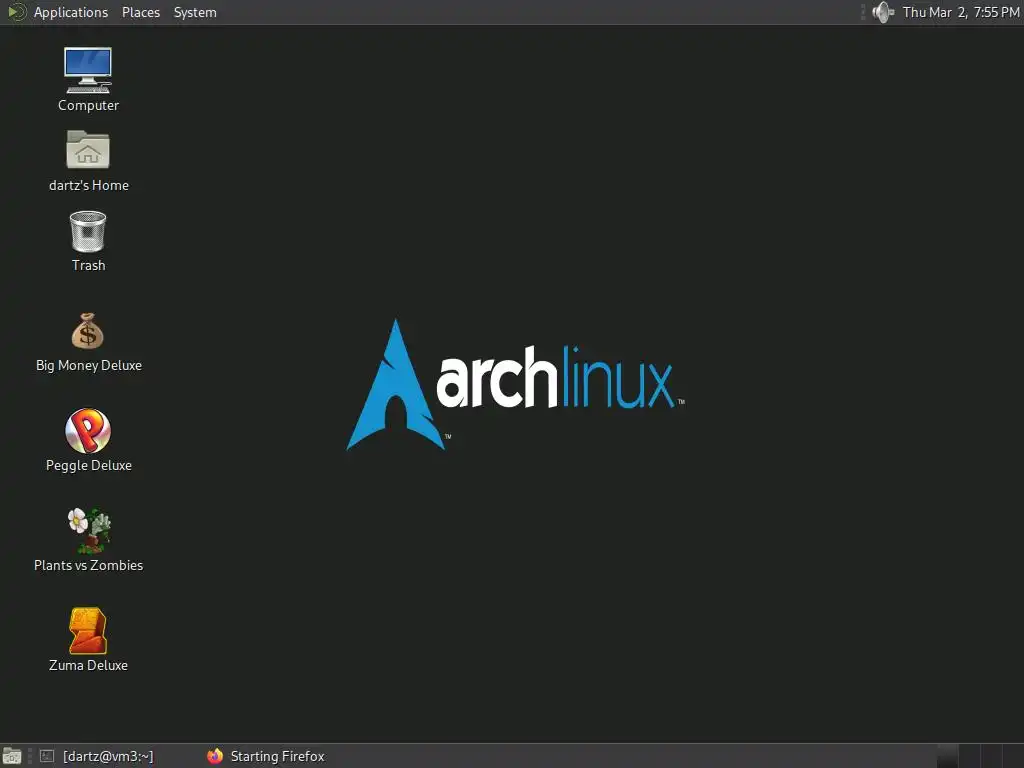
Task: Select the Plants vs Zombies launcher icon
Action: [x=89, y=530]
